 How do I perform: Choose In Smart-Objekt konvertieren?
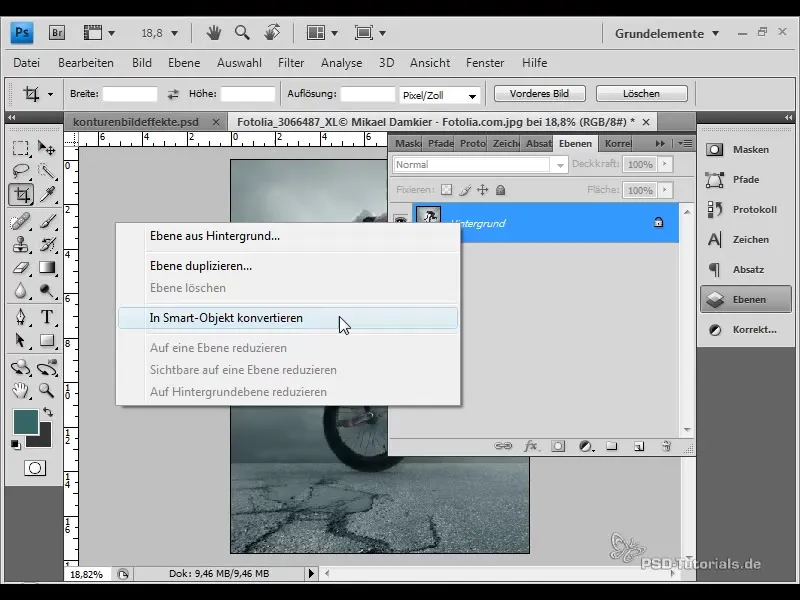coord(288,318)
